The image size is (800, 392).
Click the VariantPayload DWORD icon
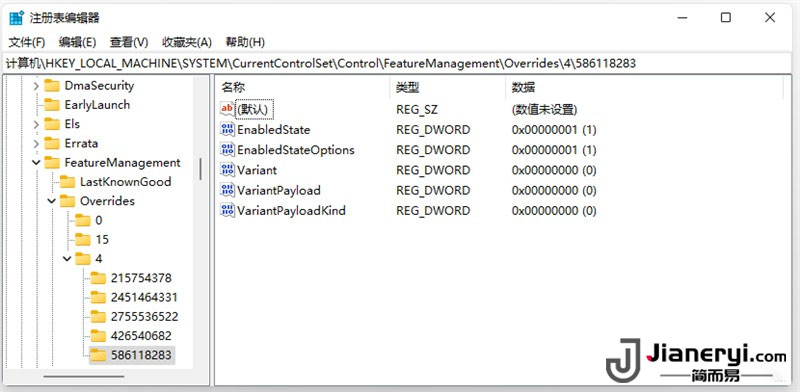[x=227, y=190]
